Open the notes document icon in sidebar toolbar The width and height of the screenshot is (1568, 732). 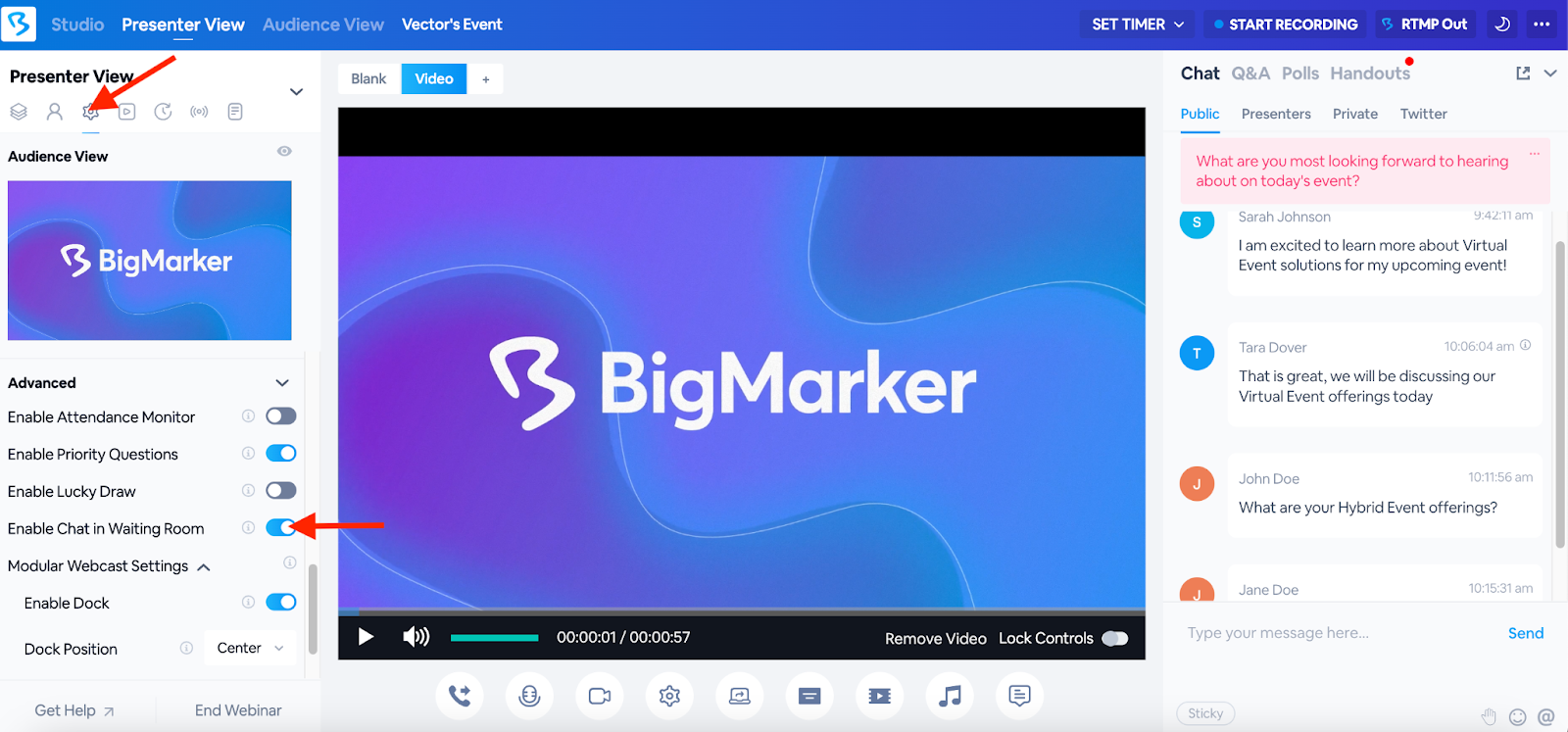click(235, 112)
